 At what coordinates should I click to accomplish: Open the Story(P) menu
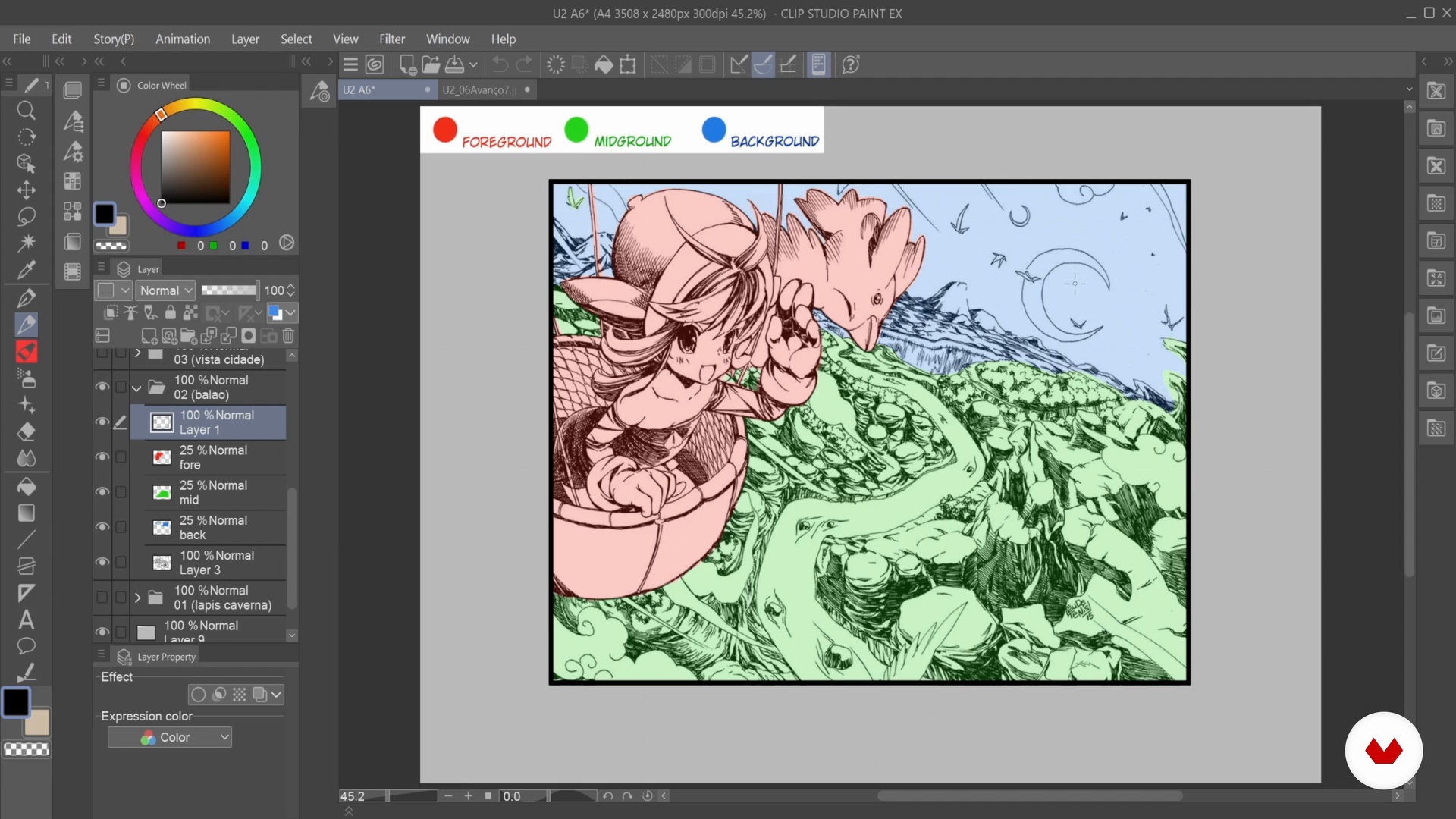(114, 39)
